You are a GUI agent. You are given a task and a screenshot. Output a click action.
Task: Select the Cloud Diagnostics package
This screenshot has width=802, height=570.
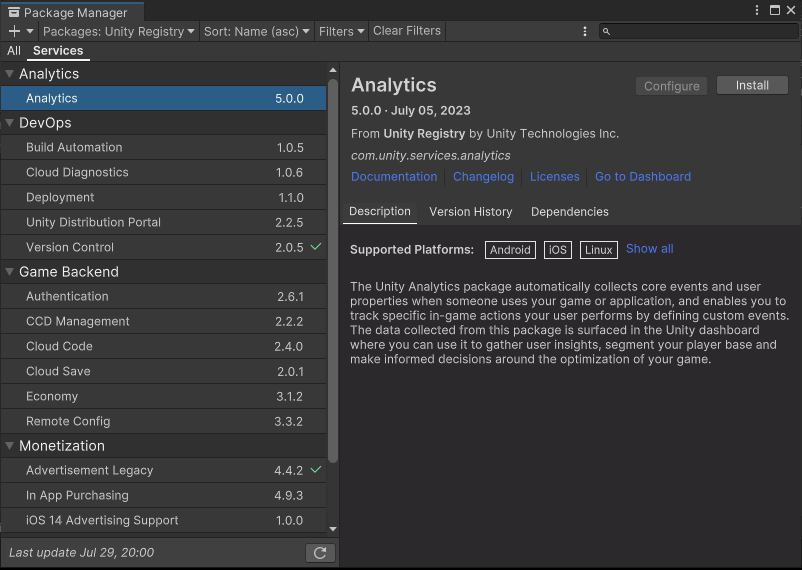click(x=164, y=172)
